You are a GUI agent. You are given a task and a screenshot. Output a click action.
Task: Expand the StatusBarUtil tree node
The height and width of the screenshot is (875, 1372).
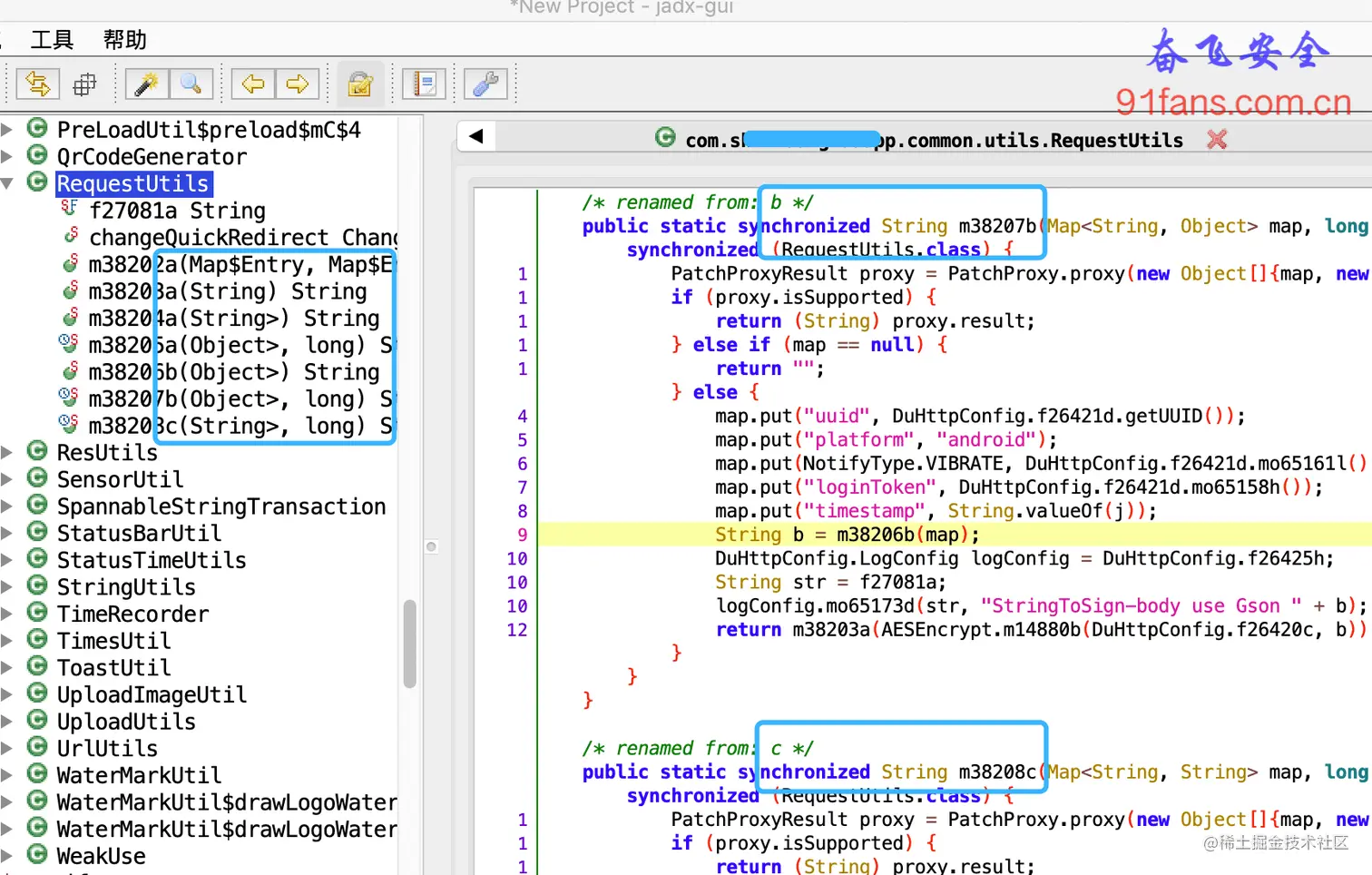click(x=7, y=533)
